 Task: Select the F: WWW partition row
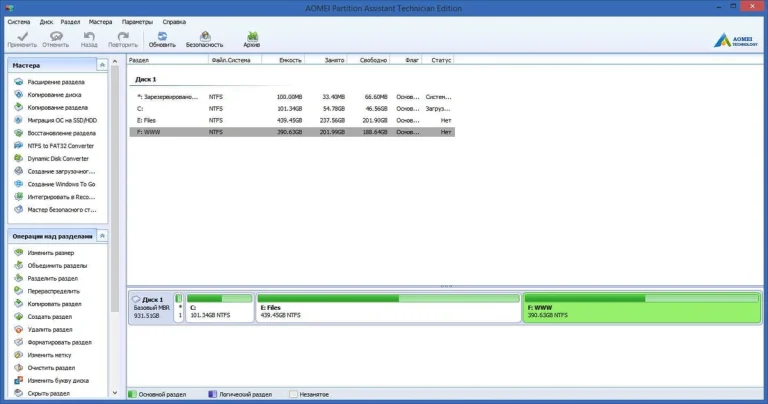pyautogui.click(x=292, y=132)
